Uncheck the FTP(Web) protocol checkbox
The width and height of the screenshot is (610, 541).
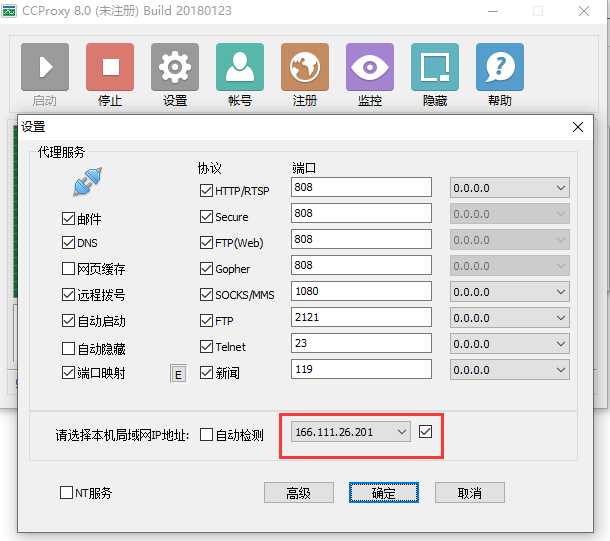pyautogui.click(x=206, y=242)
